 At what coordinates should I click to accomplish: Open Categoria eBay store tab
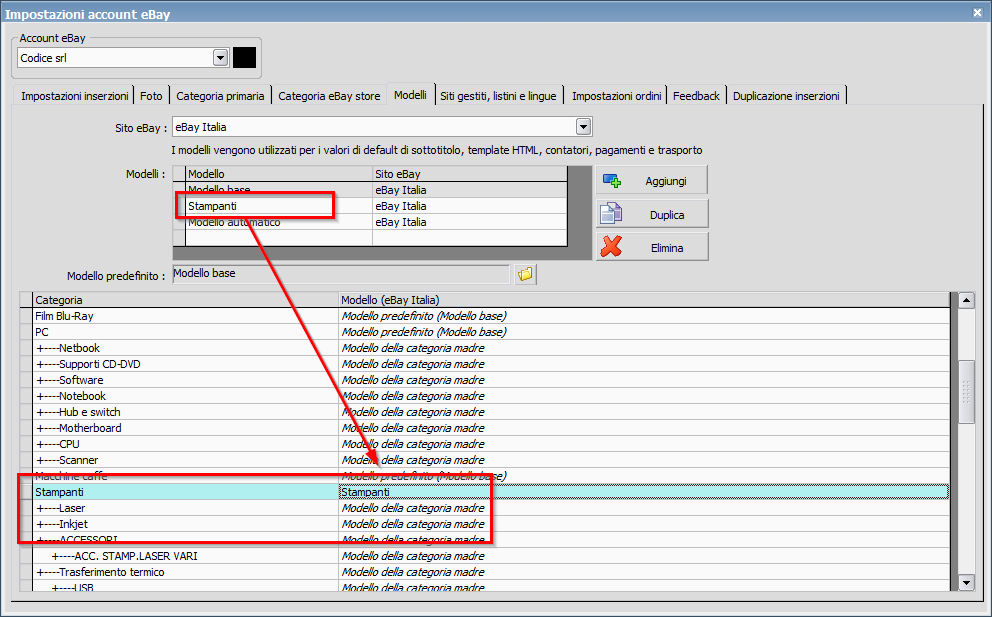tap(329, 96)
